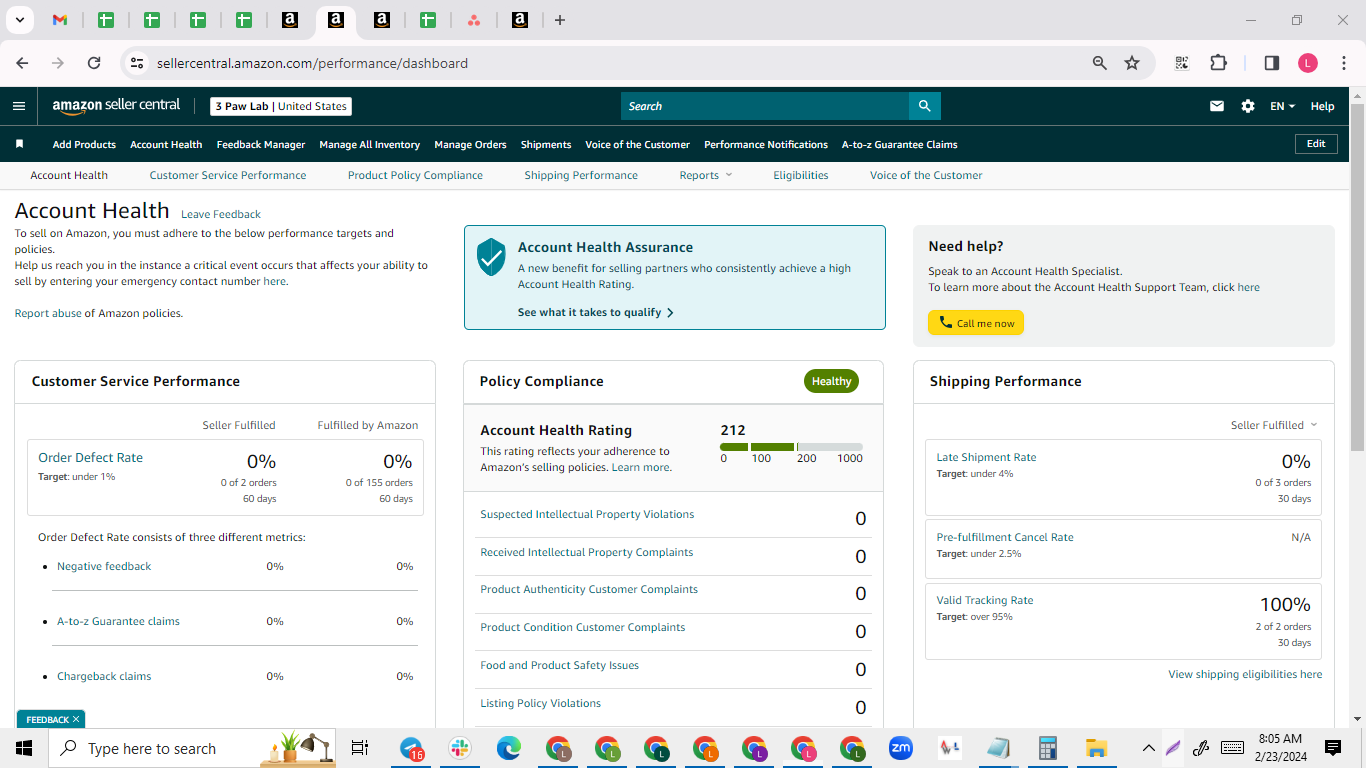Open the Customer Service Performance tab
1366x768 pixels.
(x=228, y=175)
